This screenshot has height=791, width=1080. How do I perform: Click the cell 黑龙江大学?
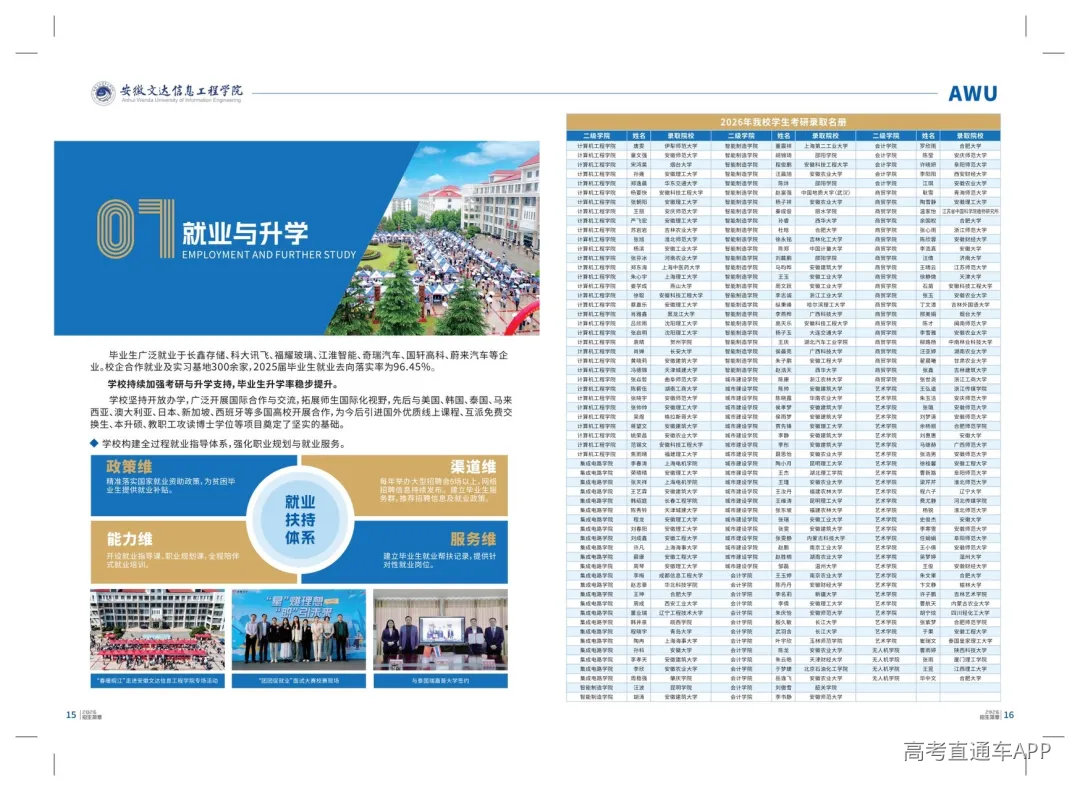[681, 314]
